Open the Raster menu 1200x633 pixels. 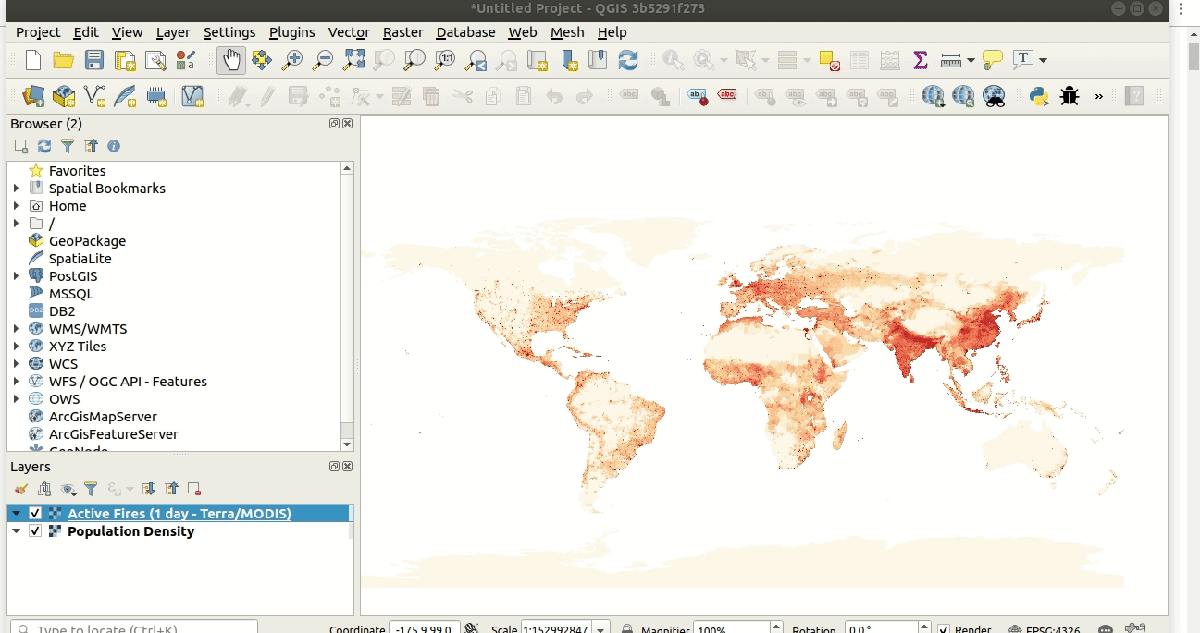402,32
